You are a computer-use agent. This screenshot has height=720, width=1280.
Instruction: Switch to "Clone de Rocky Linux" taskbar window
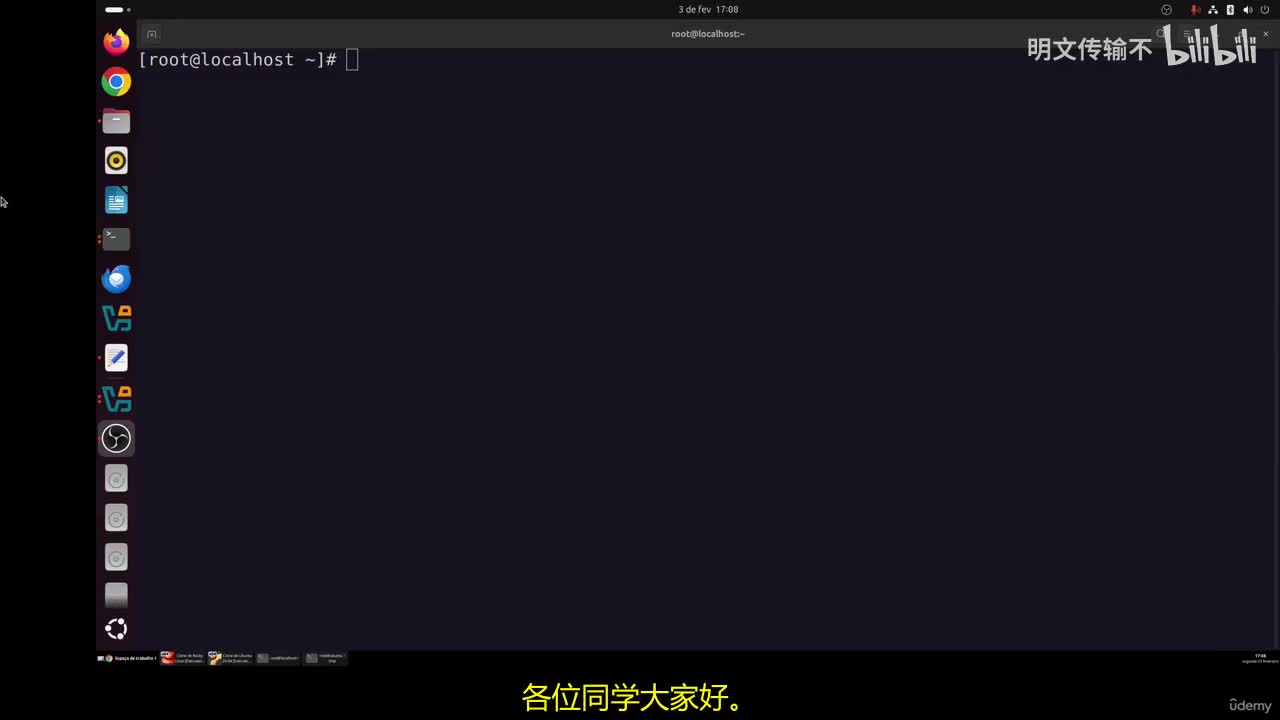(x=183, y=658)
